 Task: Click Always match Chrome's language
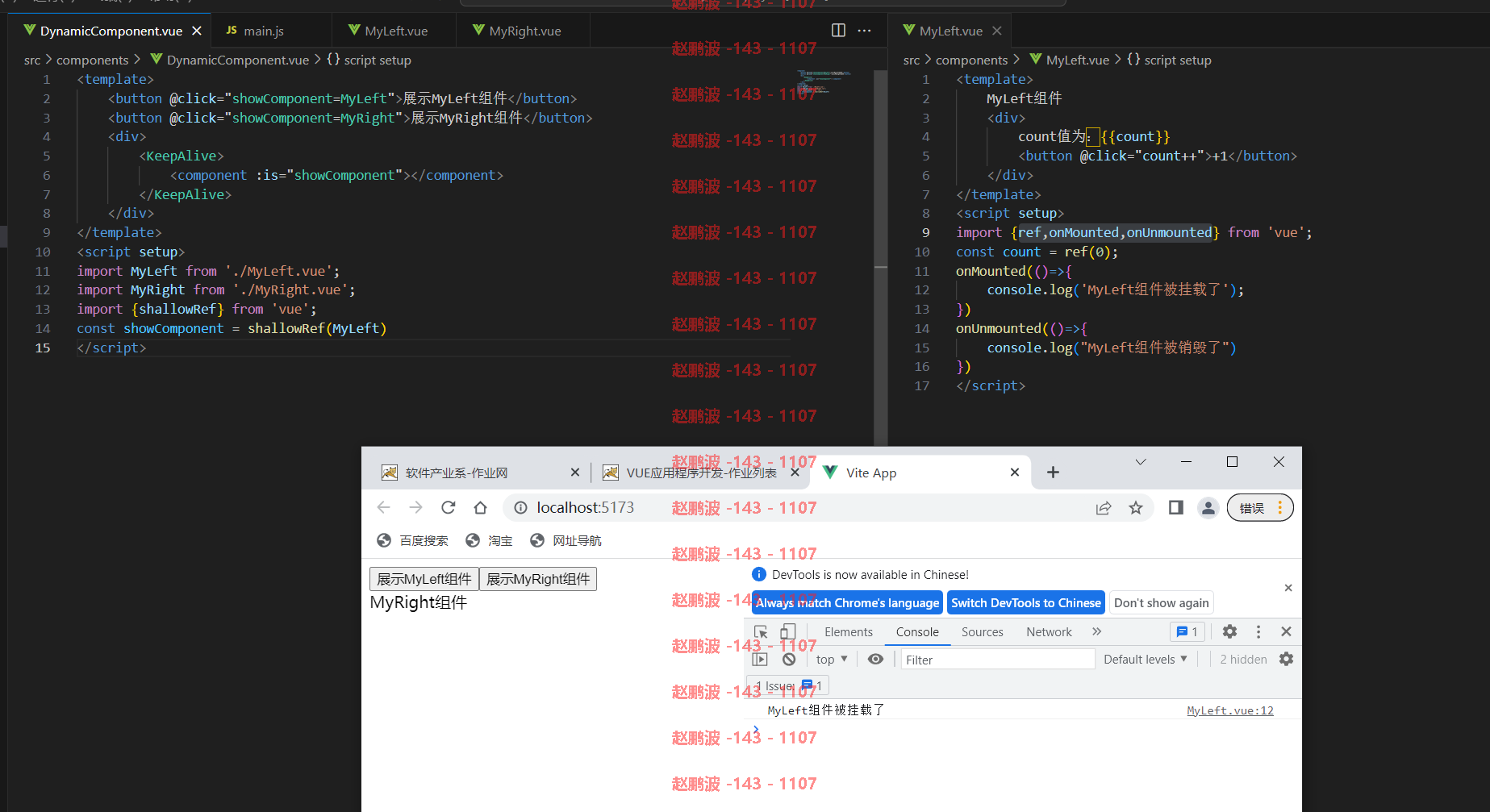(x=847, y=602)
